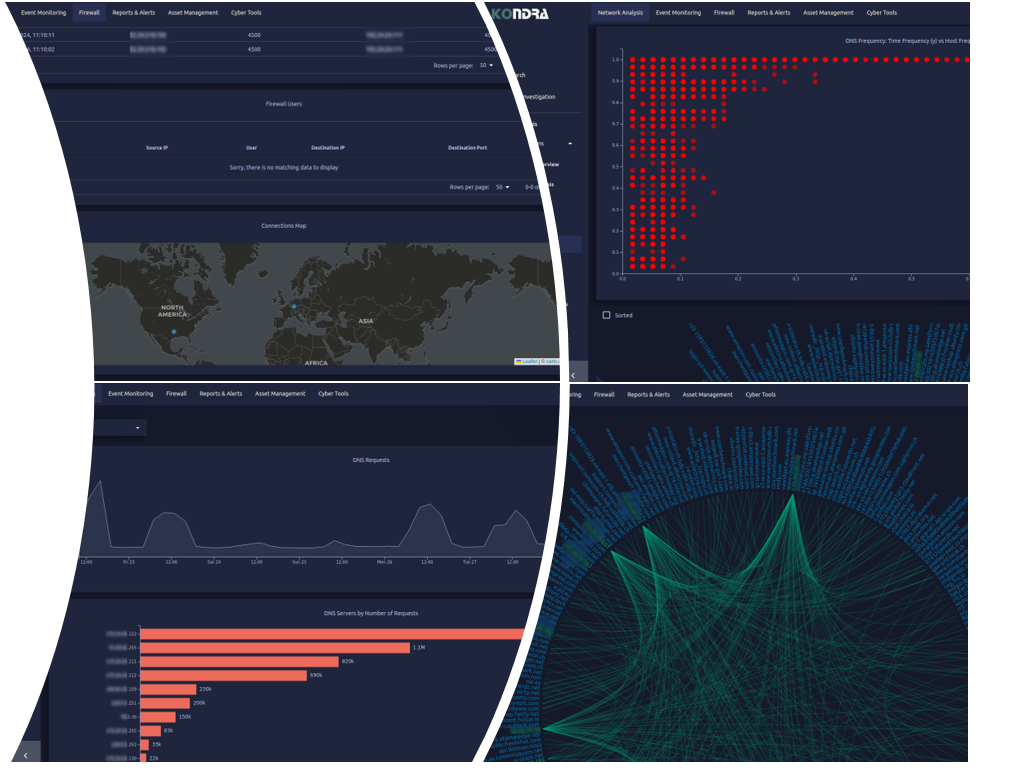Click the User column header
1023x771 pixels.
point(251,148)
